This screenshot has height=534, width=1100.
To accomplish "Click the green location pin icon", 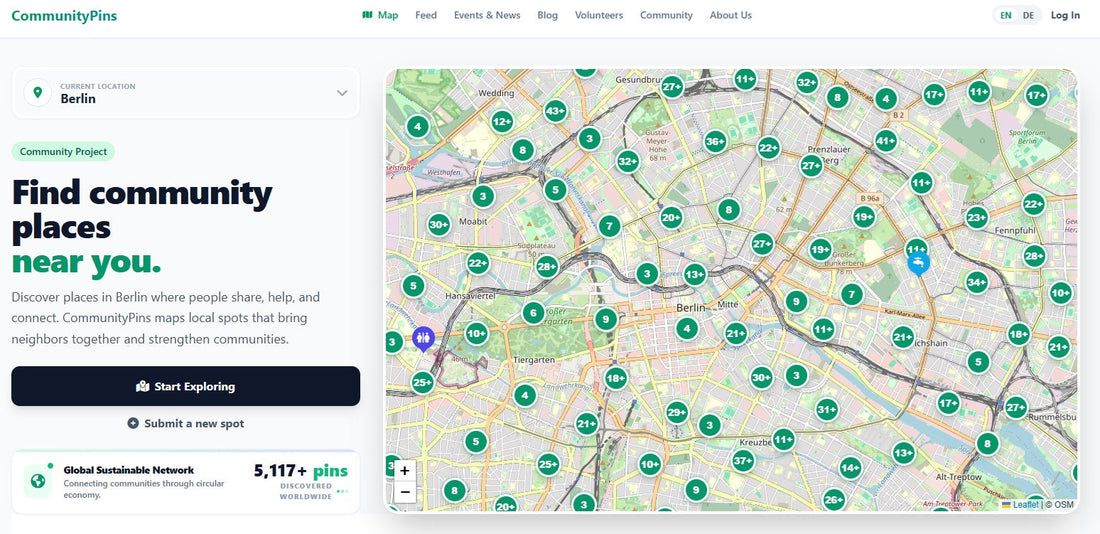I will click(x=38, y=93).
